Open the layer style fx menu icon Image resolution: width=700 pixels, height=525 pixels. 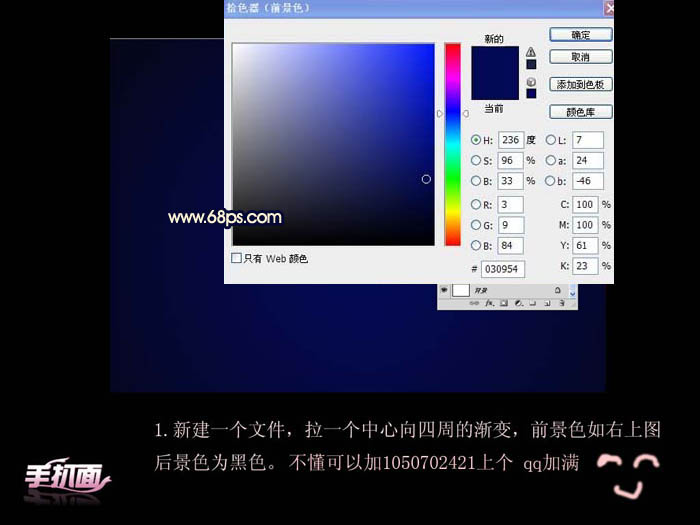[490, 303]
